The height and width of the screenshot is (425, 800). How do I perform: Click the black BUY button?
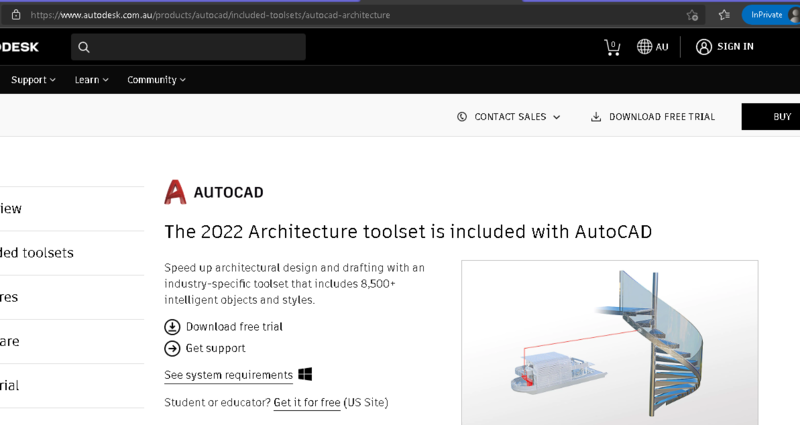[770, 117]
